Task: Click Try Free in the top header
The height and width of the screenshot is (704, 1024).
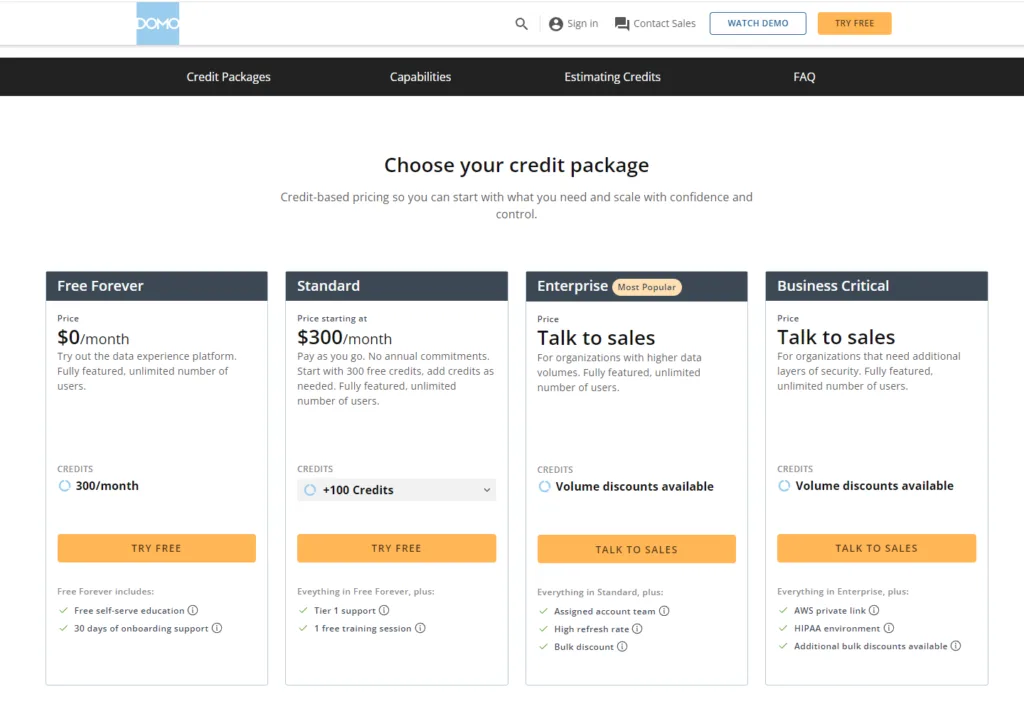Action: [x=854, y=23]
